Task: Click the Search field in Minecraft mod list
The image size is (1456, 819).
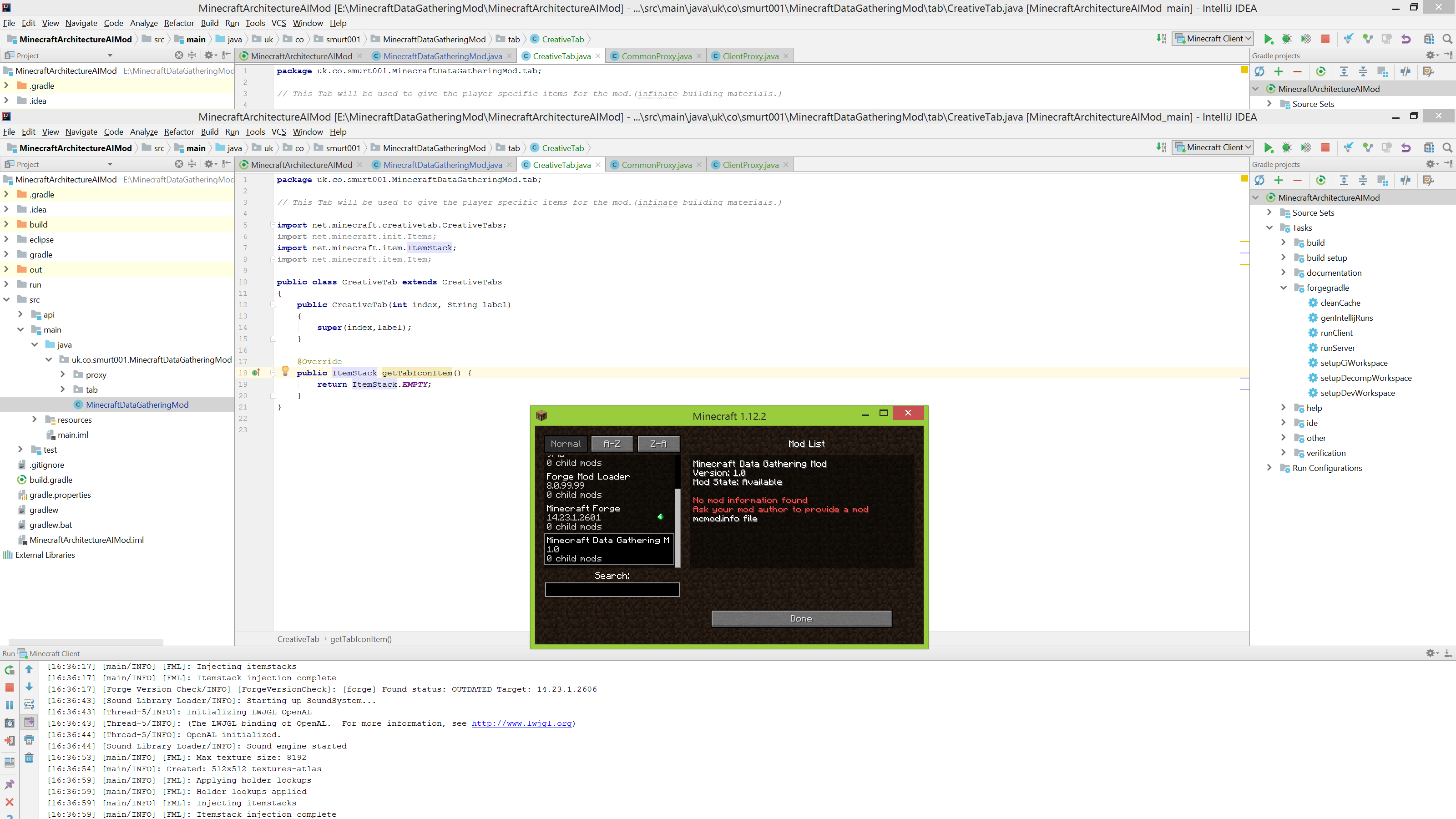Action: 612,590
